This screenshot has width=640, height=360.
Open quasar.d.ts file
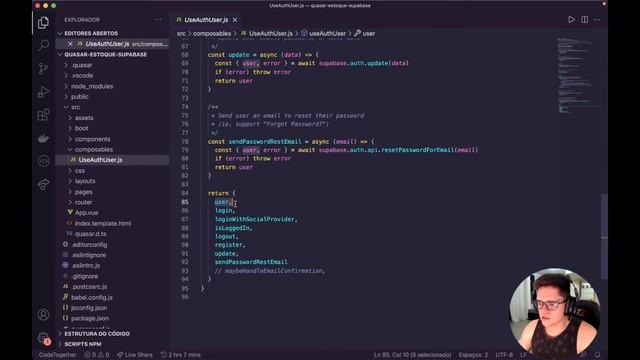(90, 234)
